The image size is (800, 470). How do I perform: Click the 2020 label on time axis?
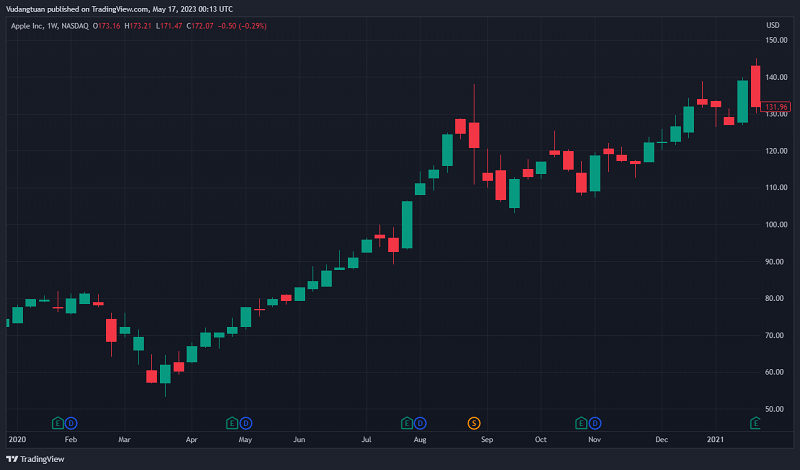pos(17,439)
